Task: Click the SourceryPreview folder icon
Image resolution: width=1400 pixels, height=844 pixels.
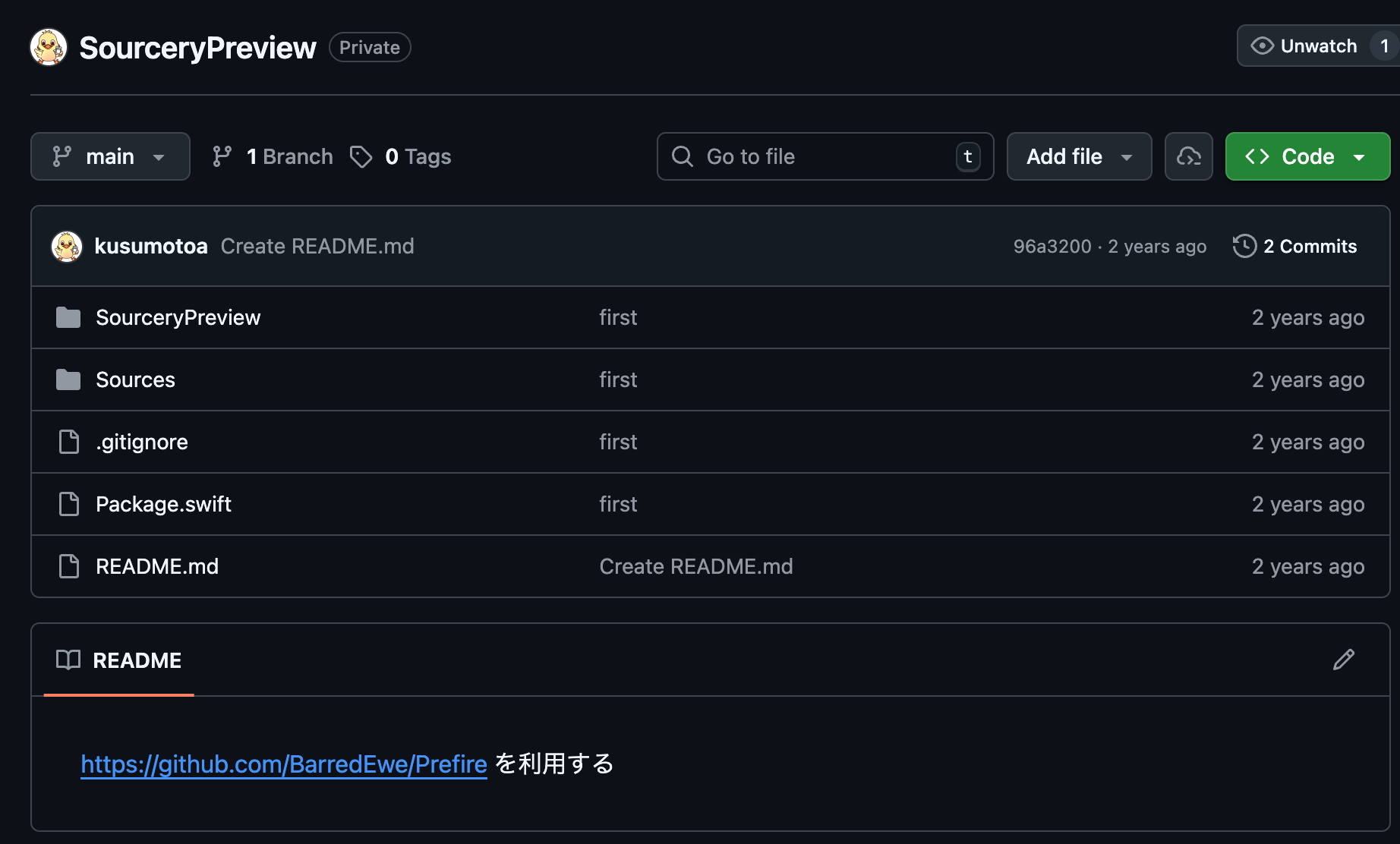Action: (x=68, y=317)
